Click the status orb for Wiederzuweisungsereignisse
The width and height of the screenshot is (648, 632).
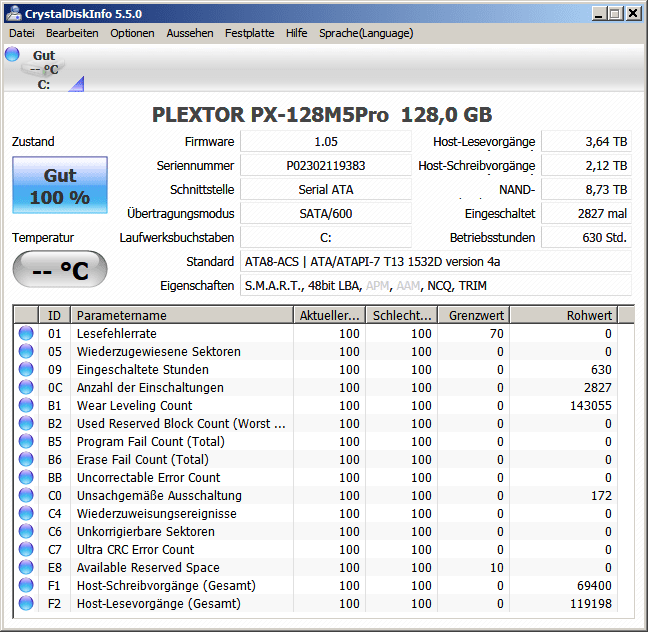(x=26, y=513)
